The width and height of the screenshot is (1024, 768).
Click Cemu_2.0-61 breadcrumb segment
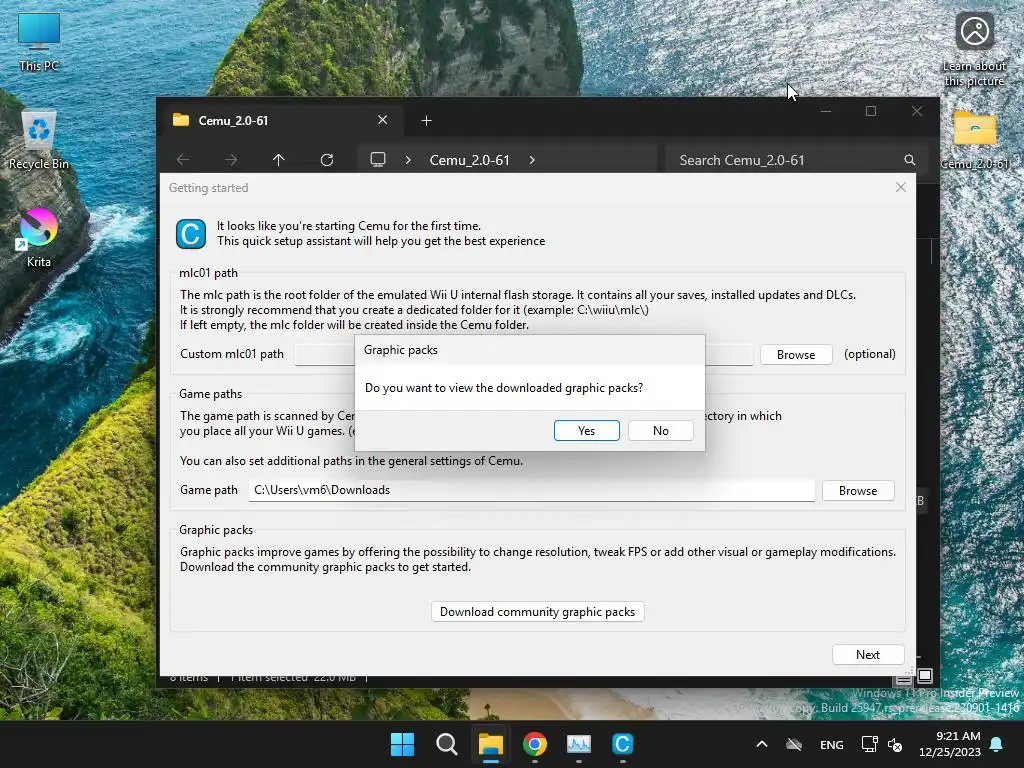470,160
